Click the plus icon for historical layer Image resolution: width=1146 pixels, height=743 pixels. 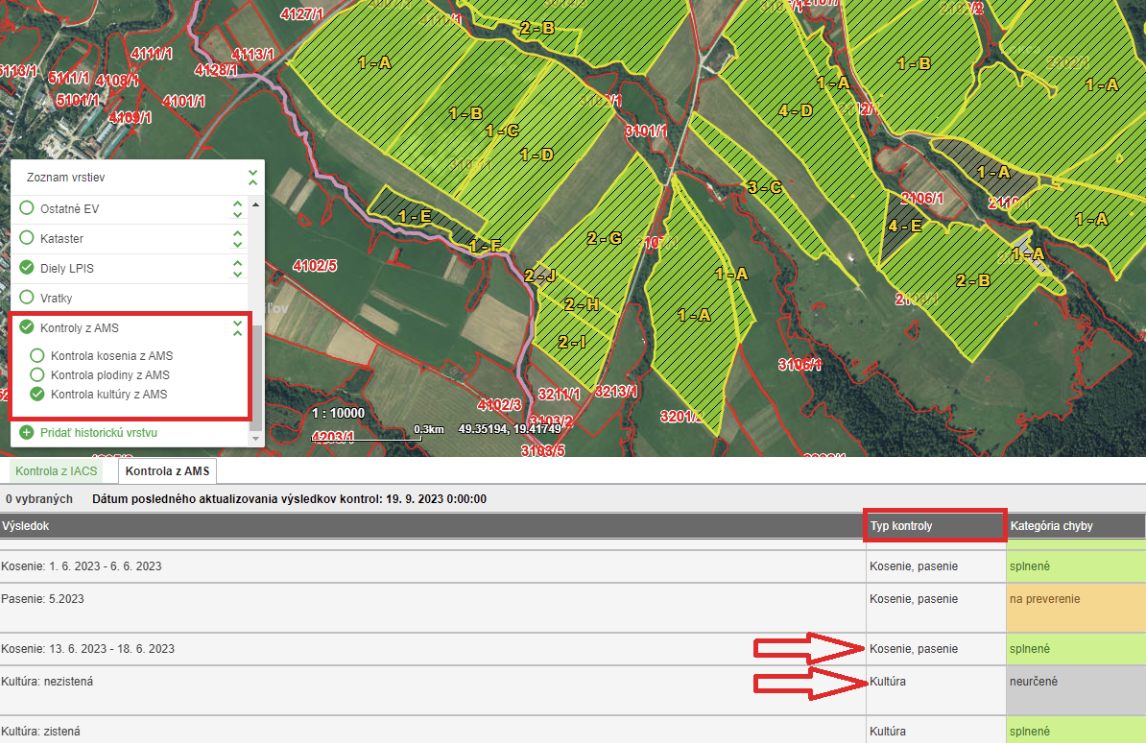27,433
